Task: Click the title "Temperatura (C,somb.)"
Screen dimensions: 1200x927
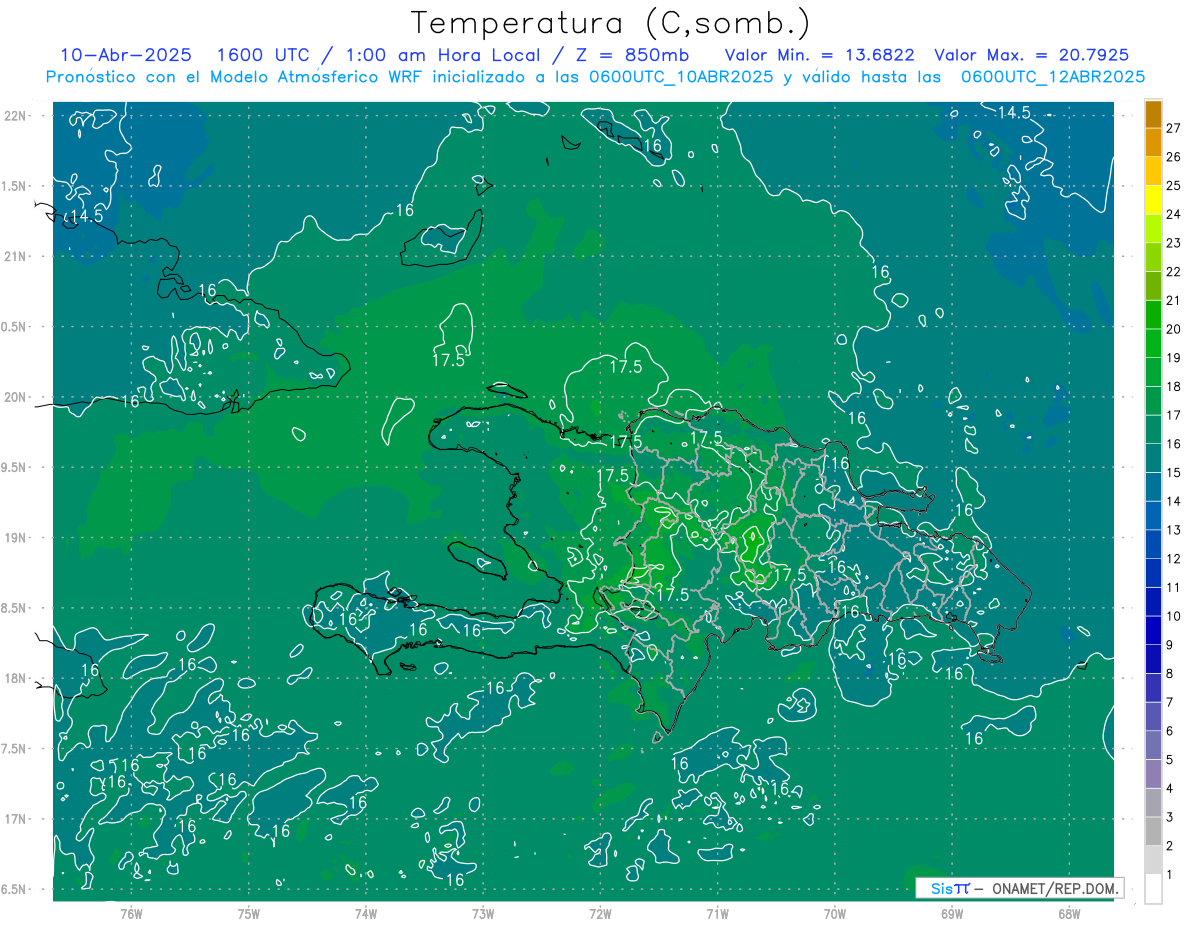Action: tap(610, 23)
